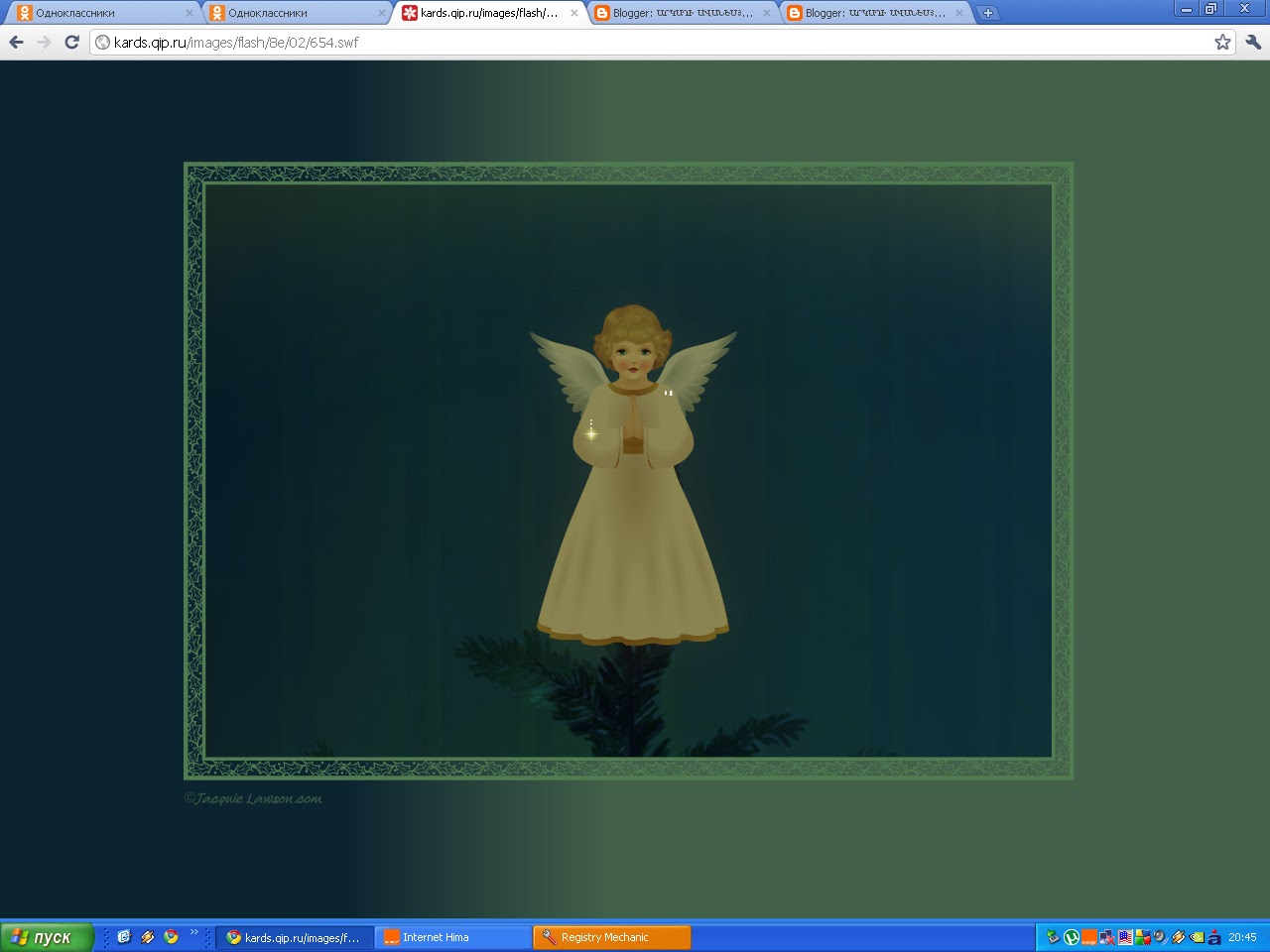The width and height of the screenshot is (1270, 952).
Task: Restore down the Chrome browser window
Action: [x=1211, y=8]
